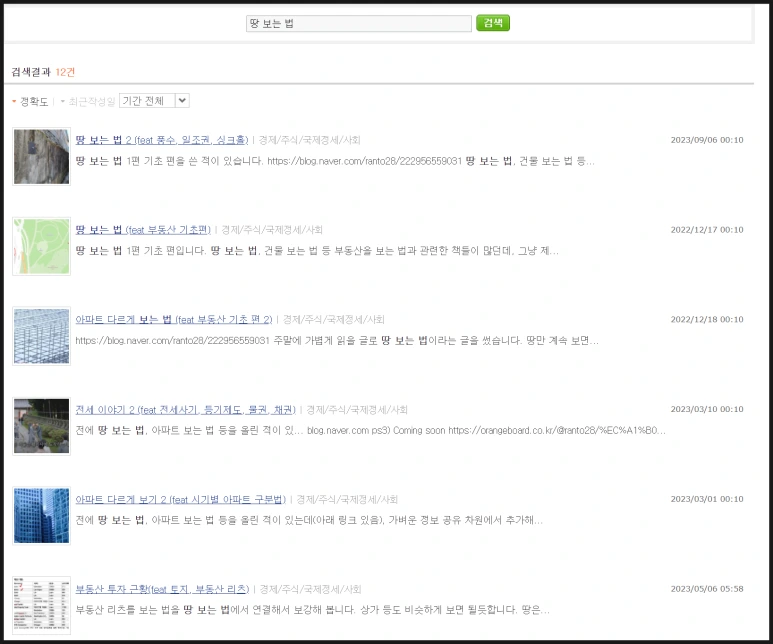Click the date 2022/12/17 00:10
773x644 pixels.
coord(707,230)
